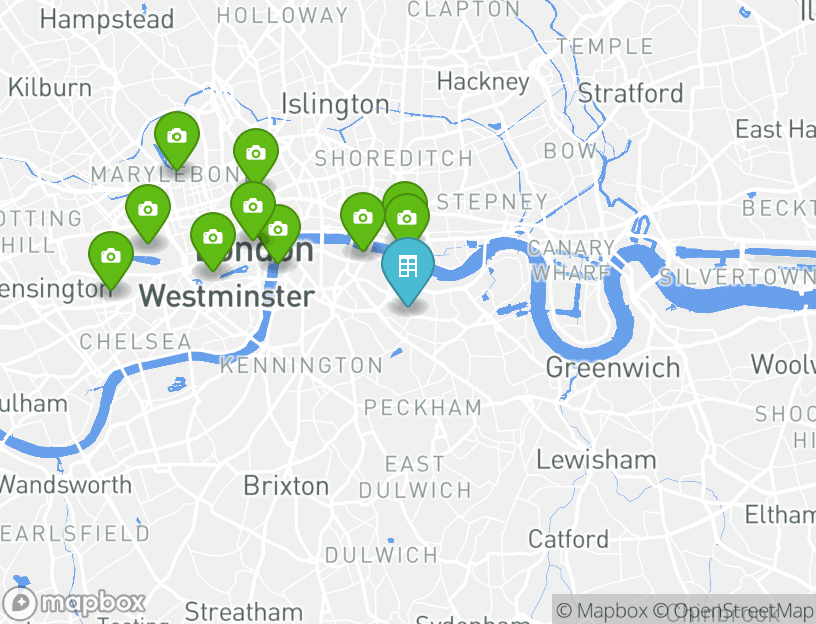The image size is (816, 624).
Task: Click the Canary Wharf map label
Action: (571, 260)
